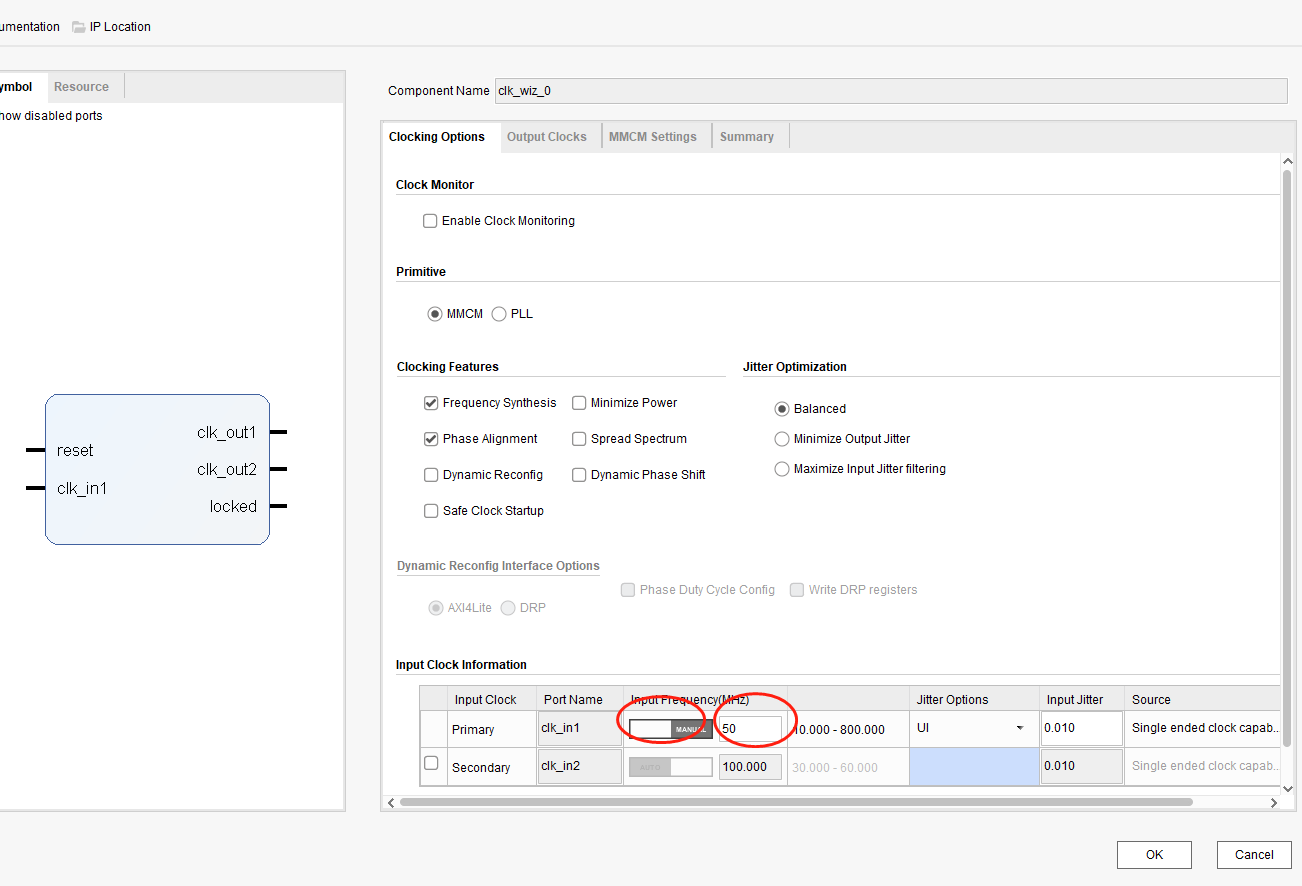
Task: Select Minimize Output Jitter option
Action: [782, 439]
